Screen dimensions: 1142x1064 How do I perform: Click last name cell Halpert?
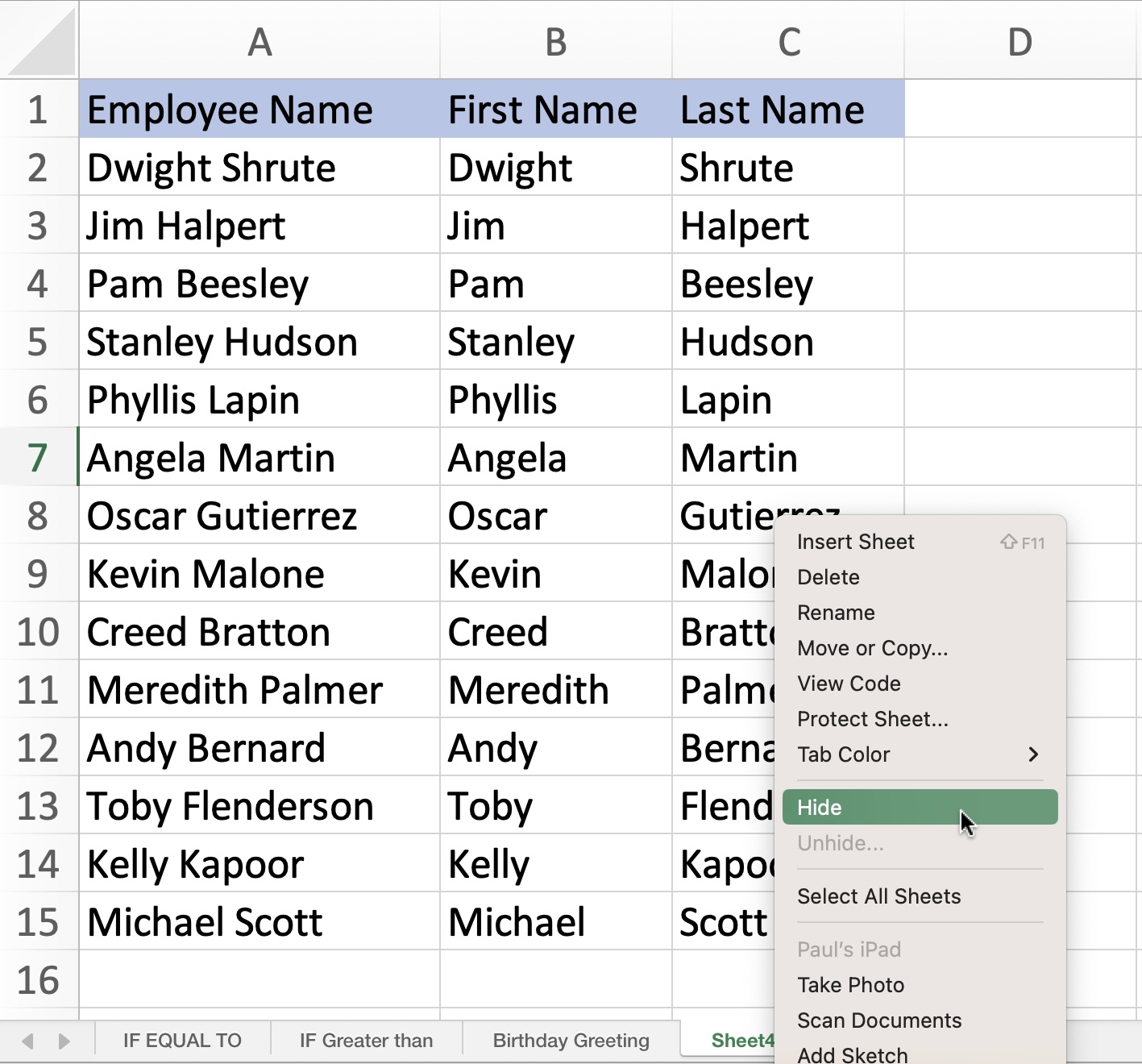point(788,225)
